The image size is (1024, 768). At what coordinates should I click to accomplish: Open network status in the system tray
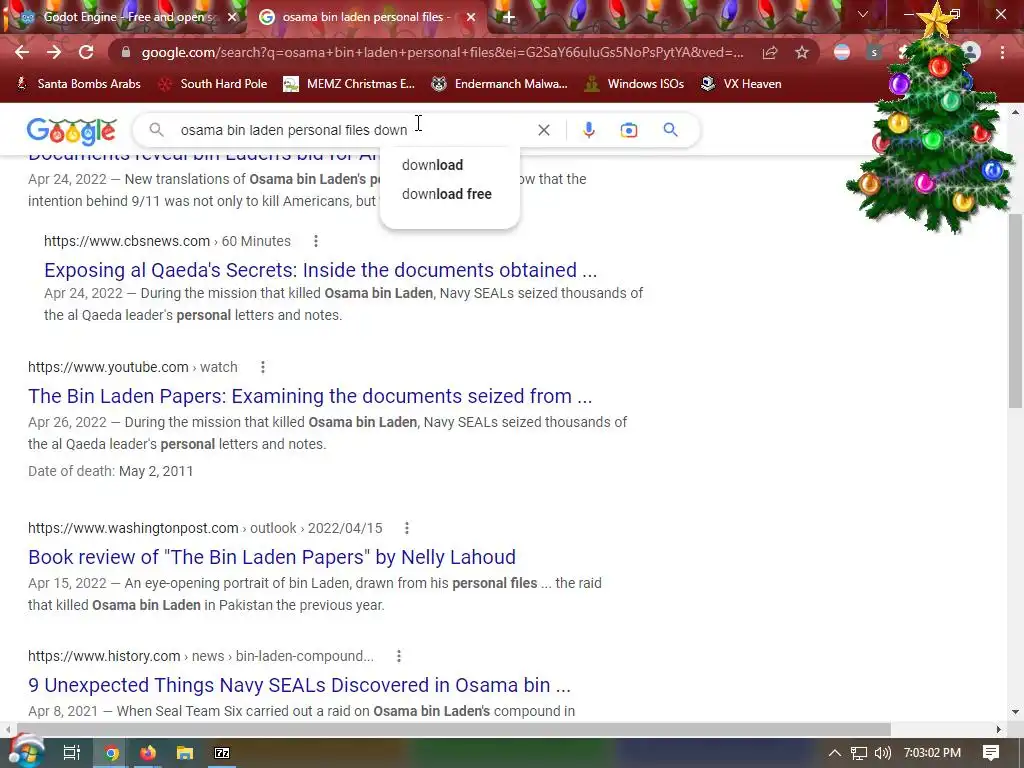(x=859, y=753)
